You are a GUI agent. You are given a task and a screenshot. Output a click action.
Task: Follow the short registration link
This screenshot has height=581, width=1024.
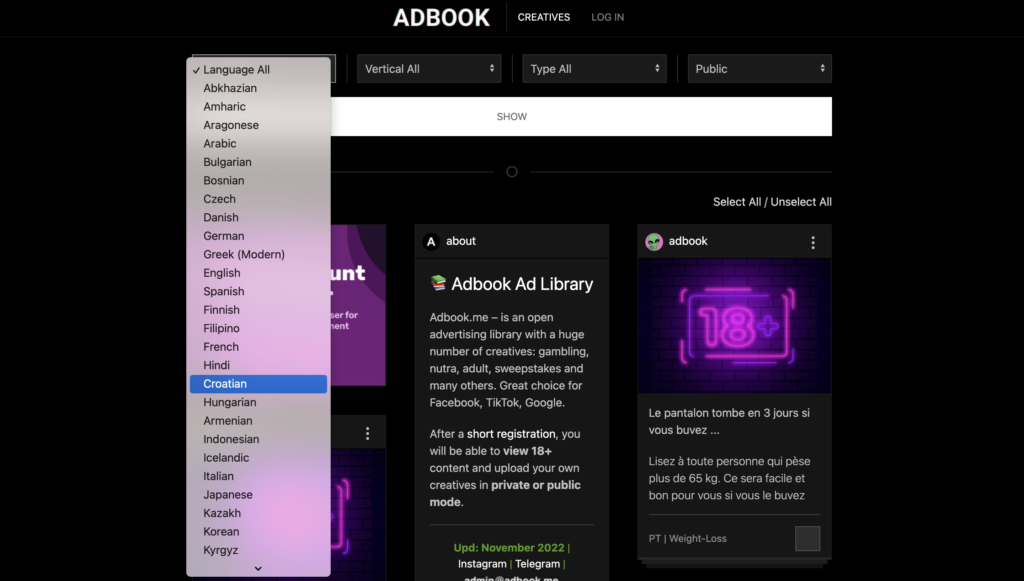(511, 434)
